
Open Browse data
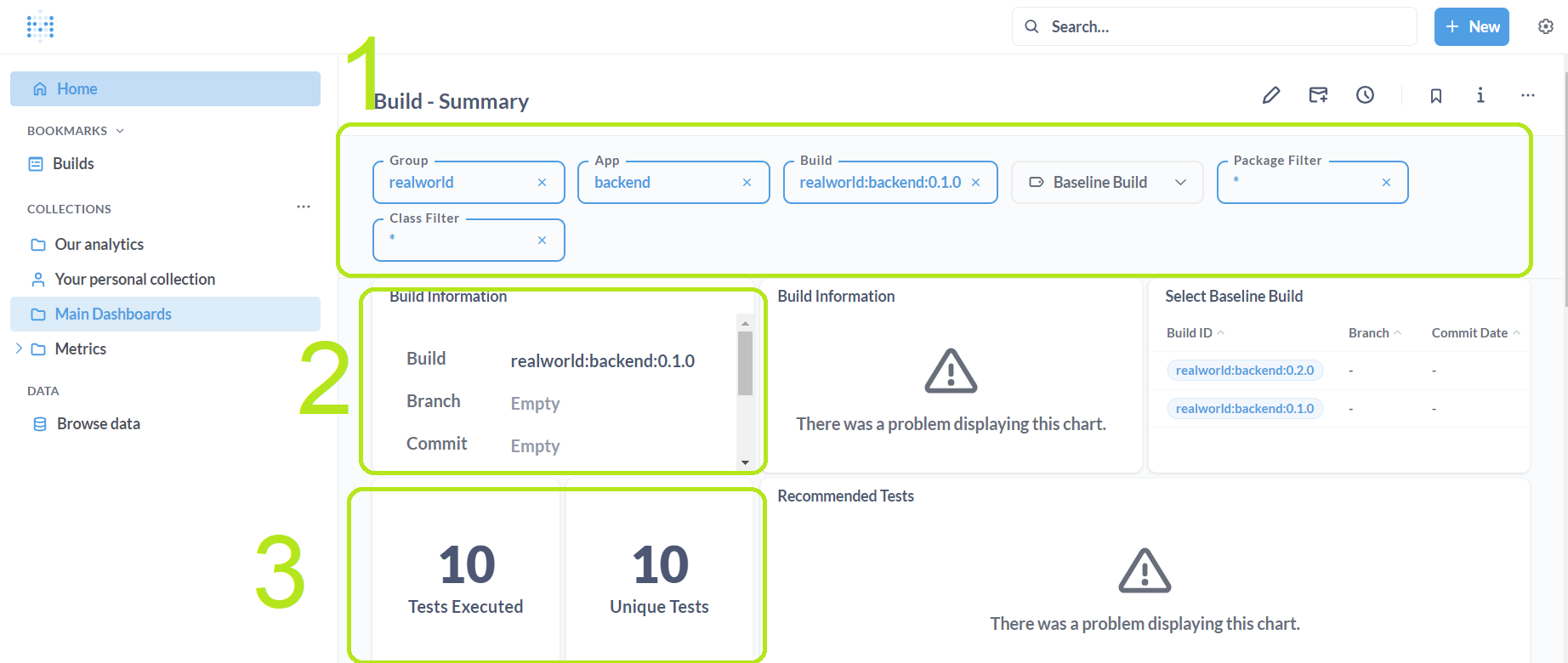(x=165, y=424)
